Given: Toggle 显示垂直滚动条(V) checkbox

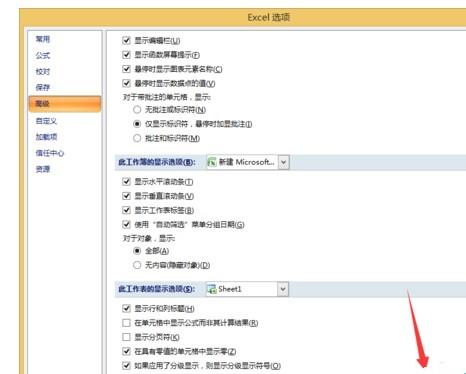Looking at the screenshot, I should (x=126, y=196).
